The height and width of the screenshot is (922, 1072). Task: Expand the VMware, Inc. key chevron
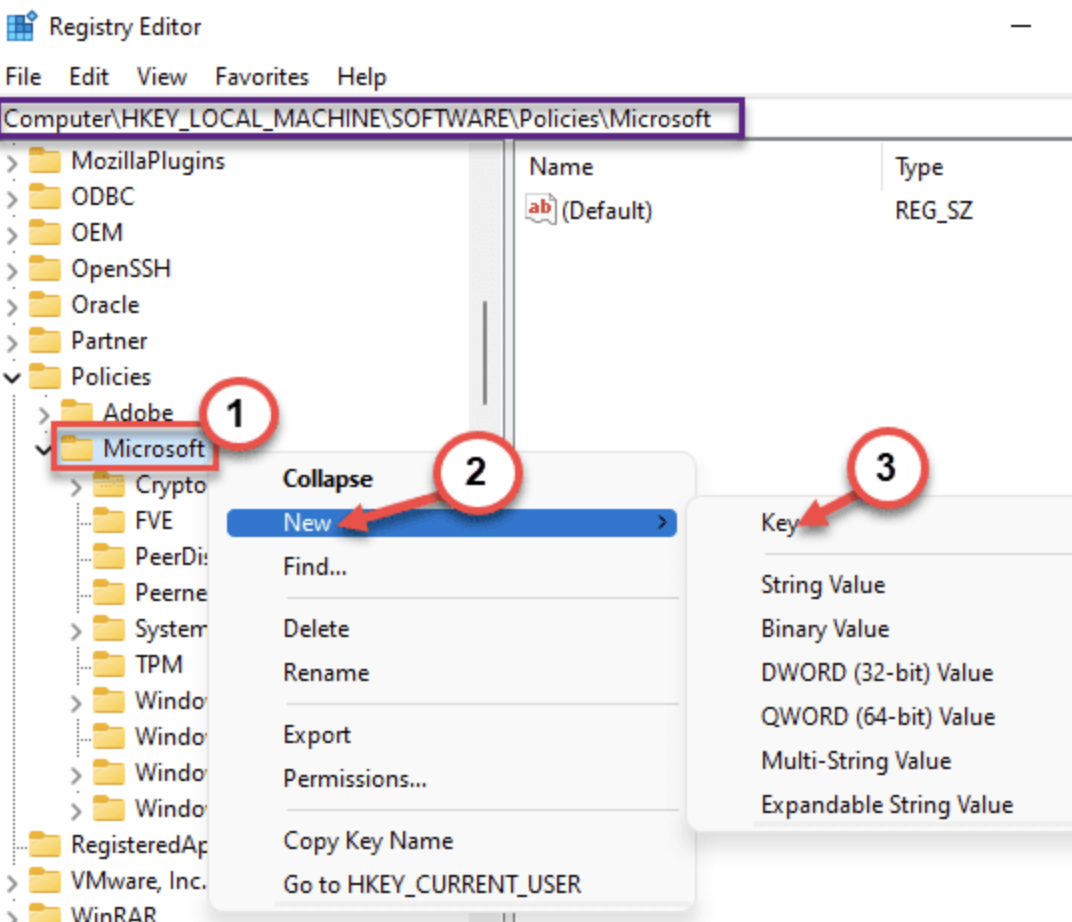[x=12, y=882]
